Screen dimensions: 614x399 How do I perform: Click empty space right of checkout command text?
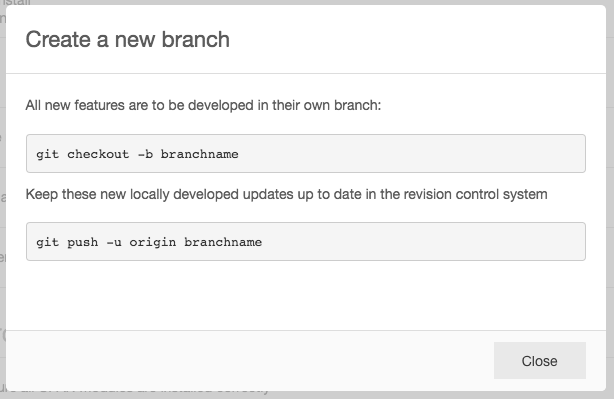[411, 153]
